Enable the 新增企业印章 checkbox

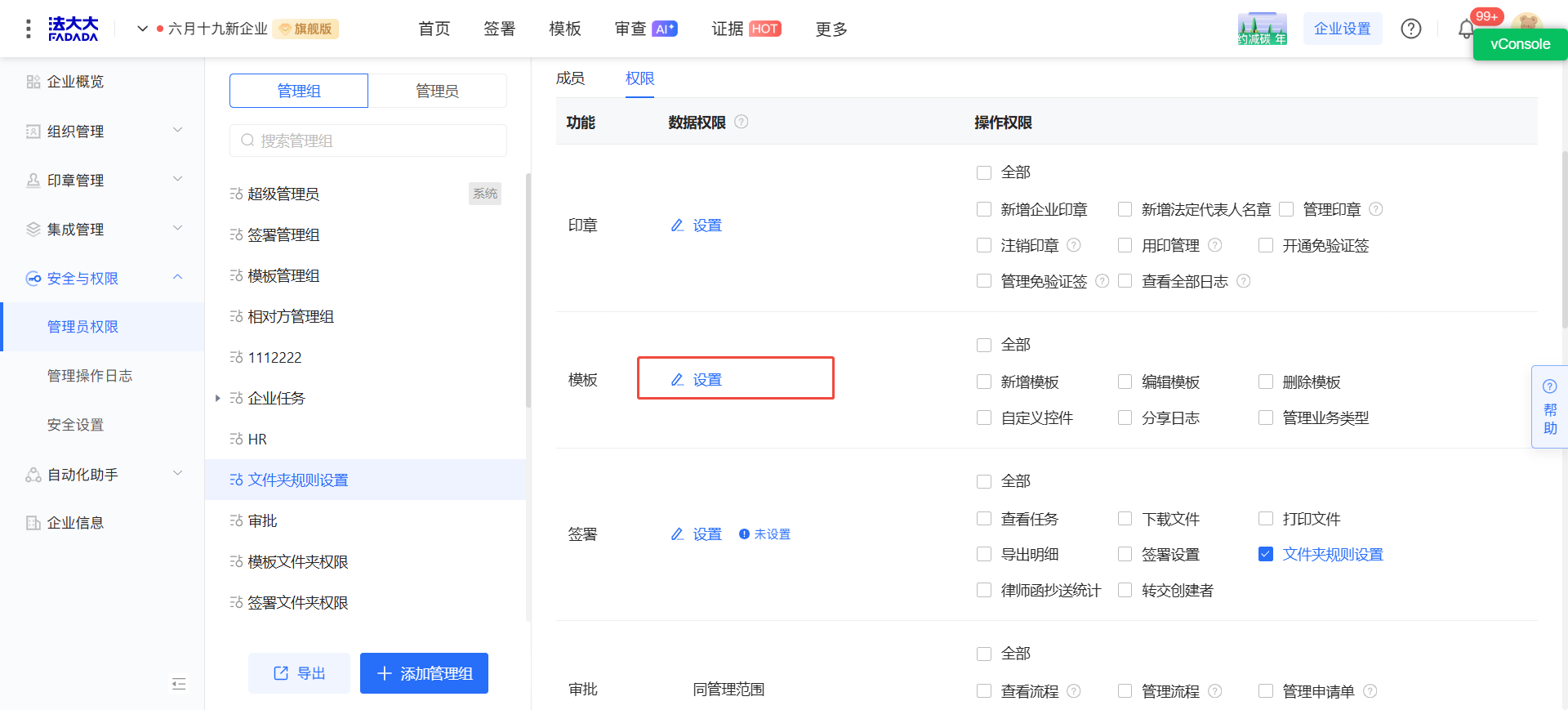984,209
